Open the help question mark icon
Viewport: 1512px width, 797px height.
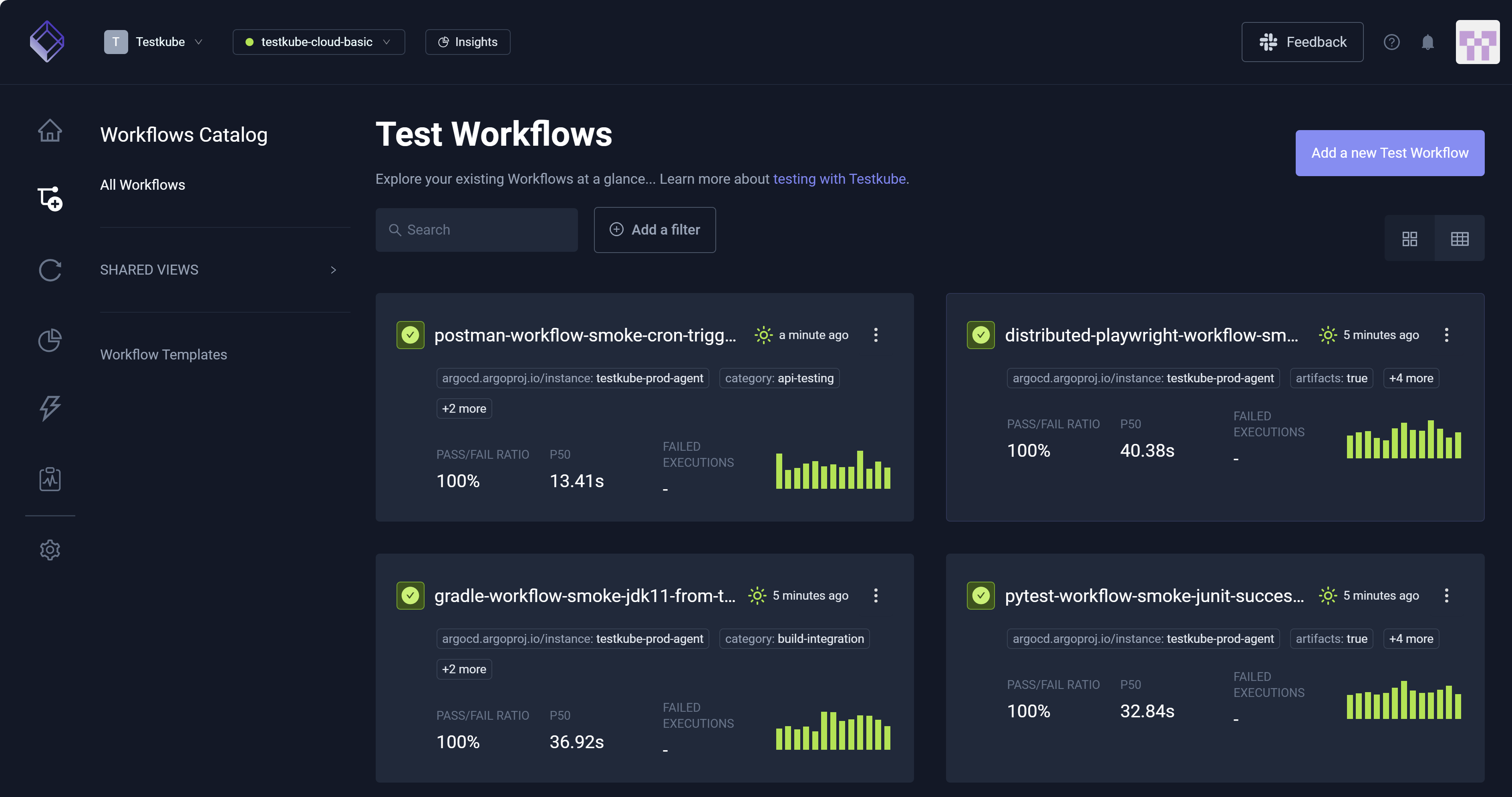[x=1392, y=42]
